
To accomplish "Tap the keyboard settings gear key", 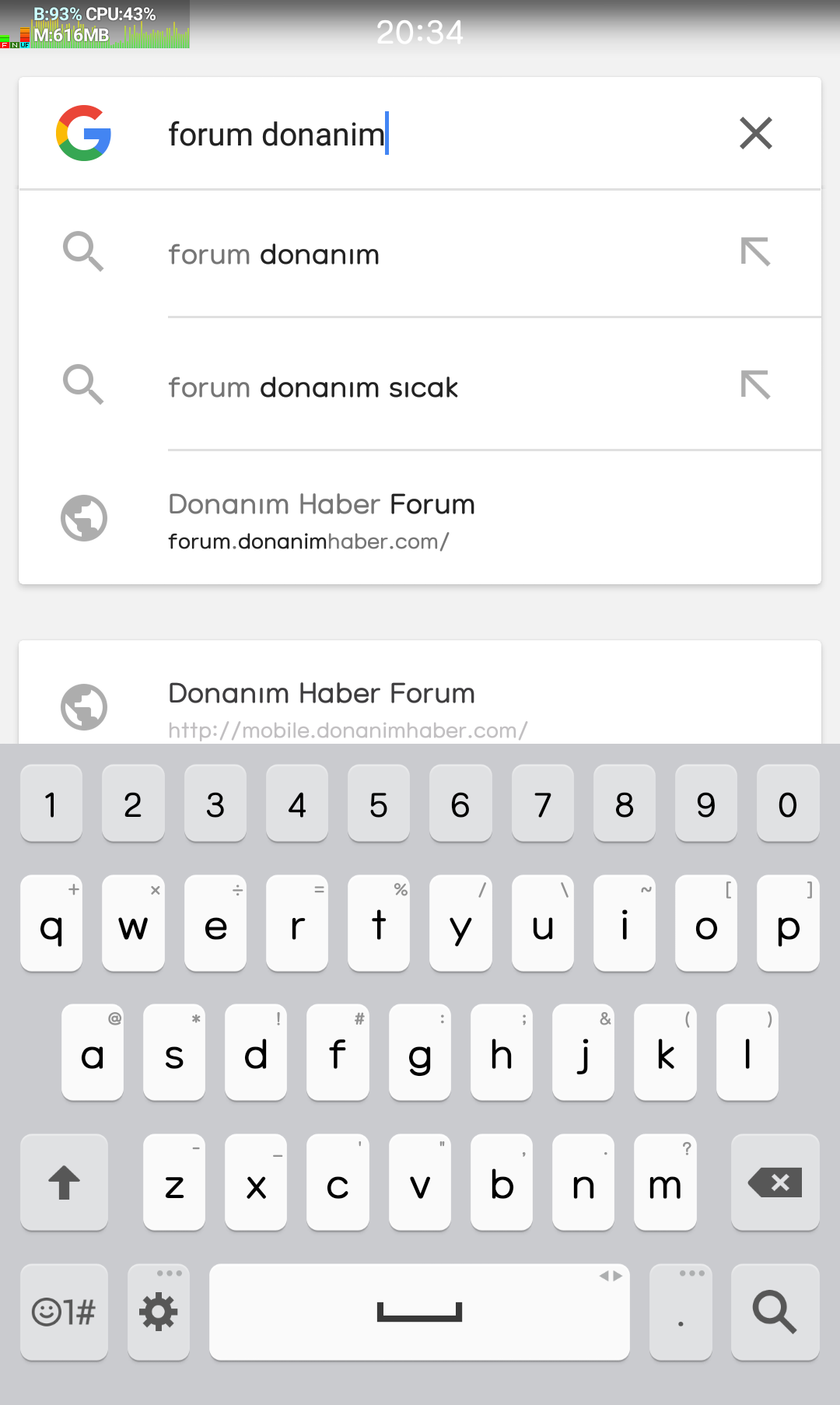I will [x=159, y=1312].
